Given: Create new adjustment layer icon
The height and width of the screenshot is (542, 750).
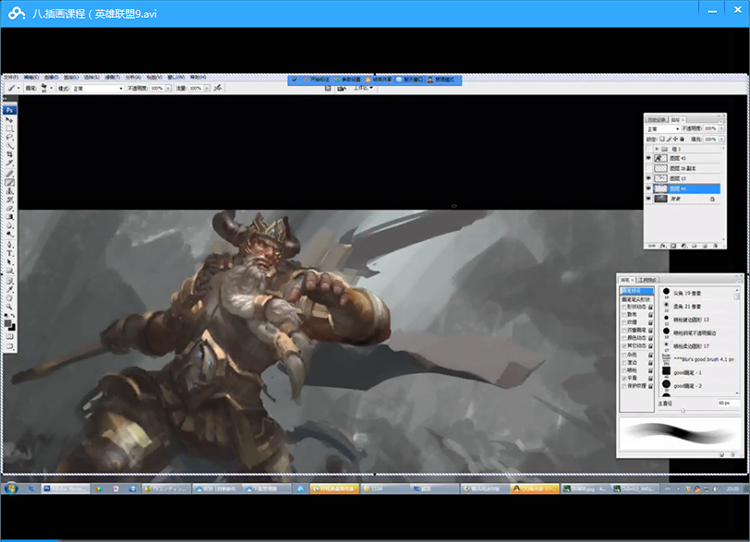Looking at the screenshot, I should pyautogui.click(x=684, y=245).
